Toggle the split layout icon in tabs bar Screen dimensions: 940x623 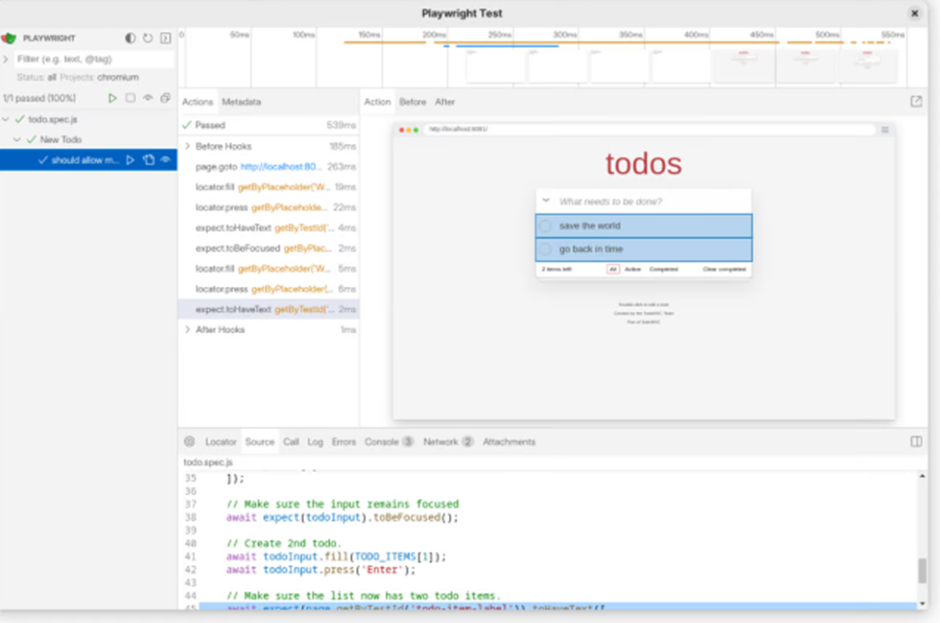coord(916,442)
